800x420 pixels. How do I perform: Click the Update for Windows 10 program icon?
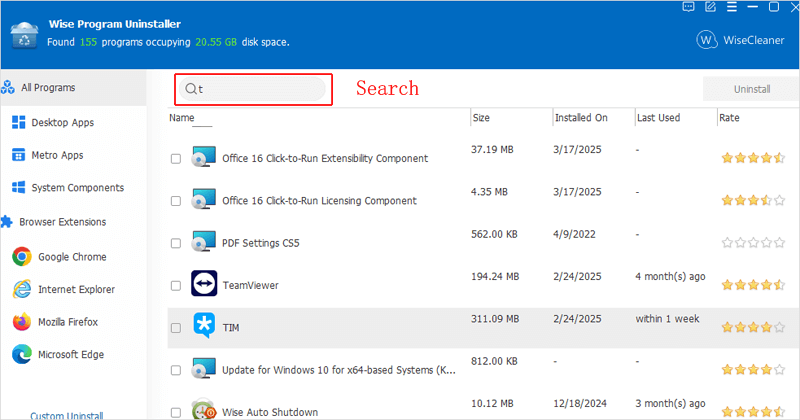point(204,368)
